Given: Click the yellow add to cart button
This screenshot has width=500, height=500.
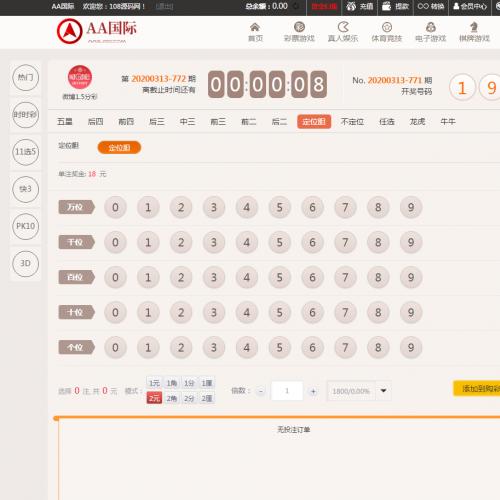Looking at the screenshot, I should pos(477,388).
